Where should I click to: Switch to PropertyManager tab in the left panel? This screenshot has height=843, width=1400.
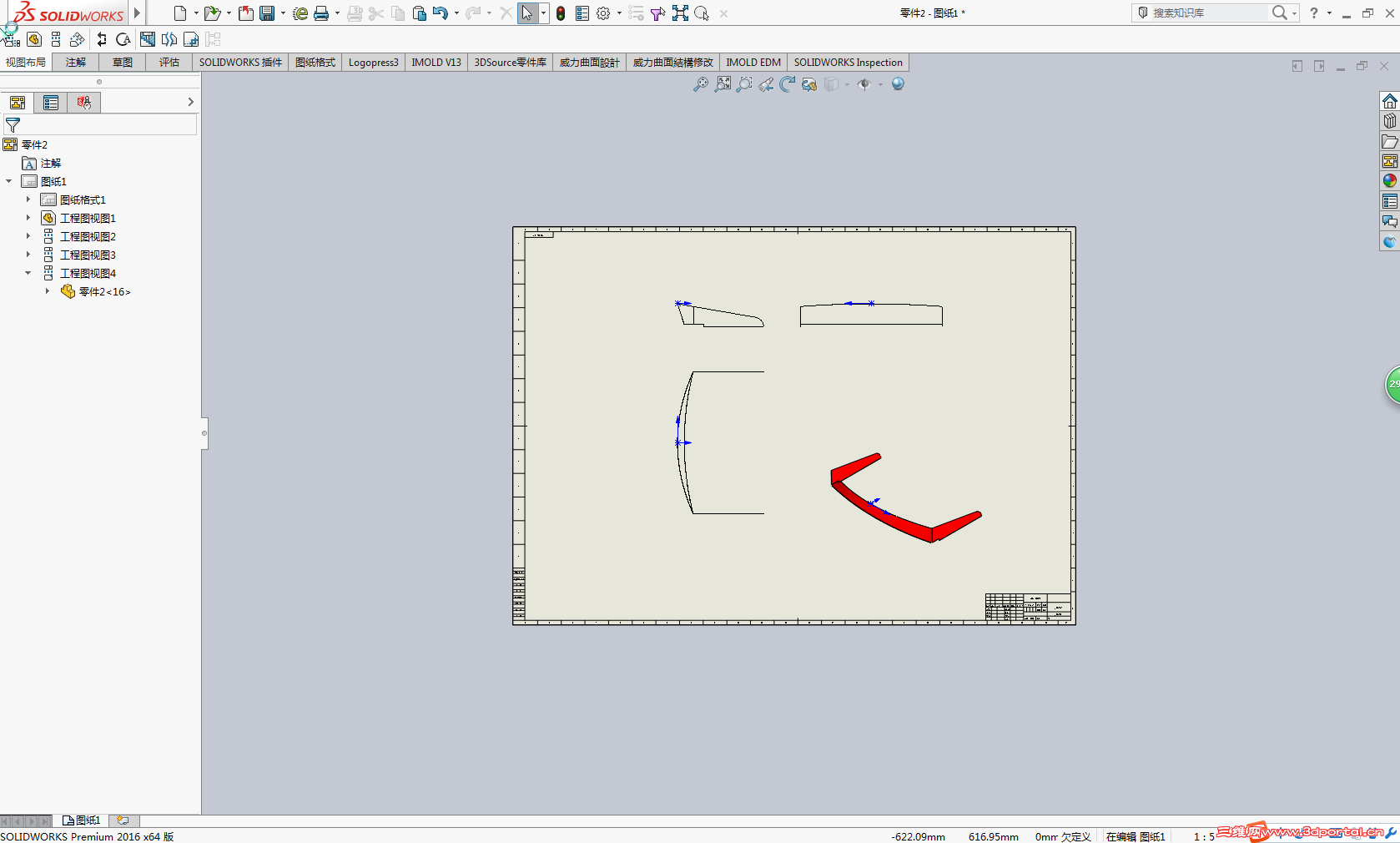click(51, 103)
